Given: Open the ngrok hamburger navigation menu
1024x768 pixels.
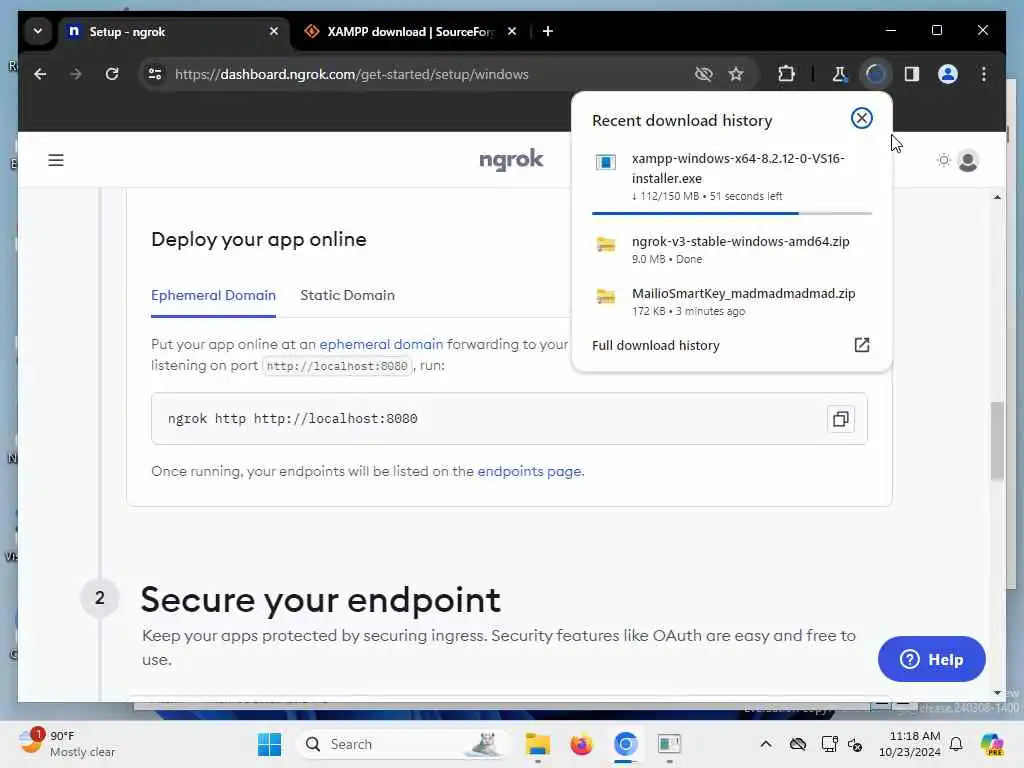Looking at the screenshot, I should 56,160.
